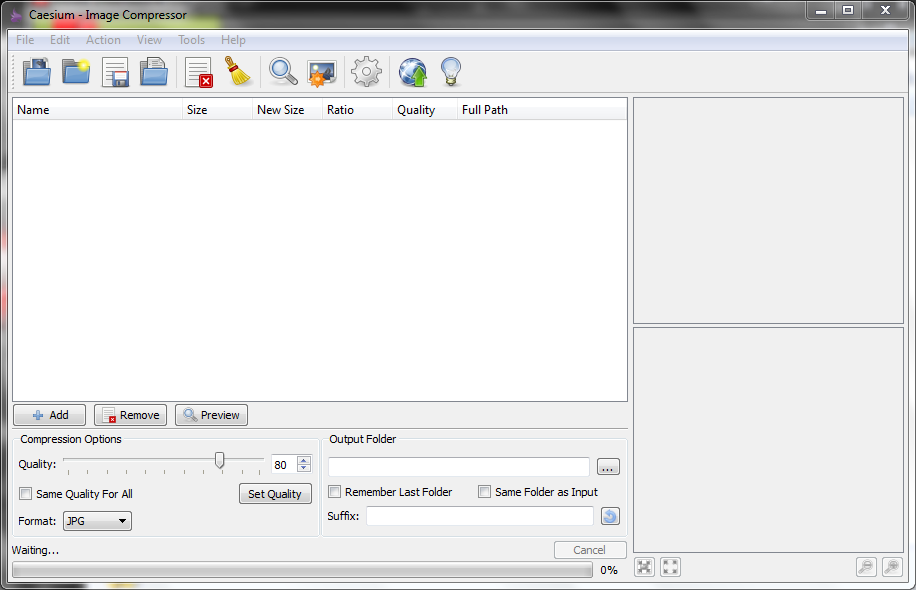This screenshot has height=590, width=916.
Task: Open the Action menu
Action: (x=103, y=40)
